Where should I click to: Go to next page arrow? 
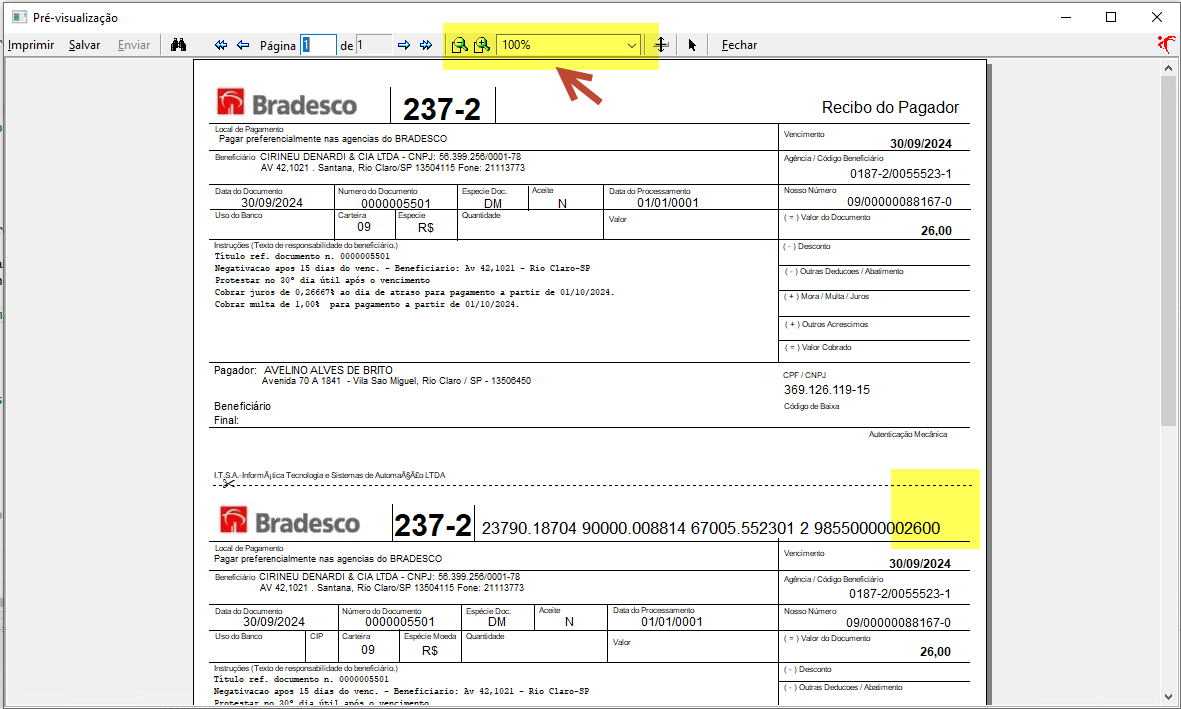click(x=404, y=45)
